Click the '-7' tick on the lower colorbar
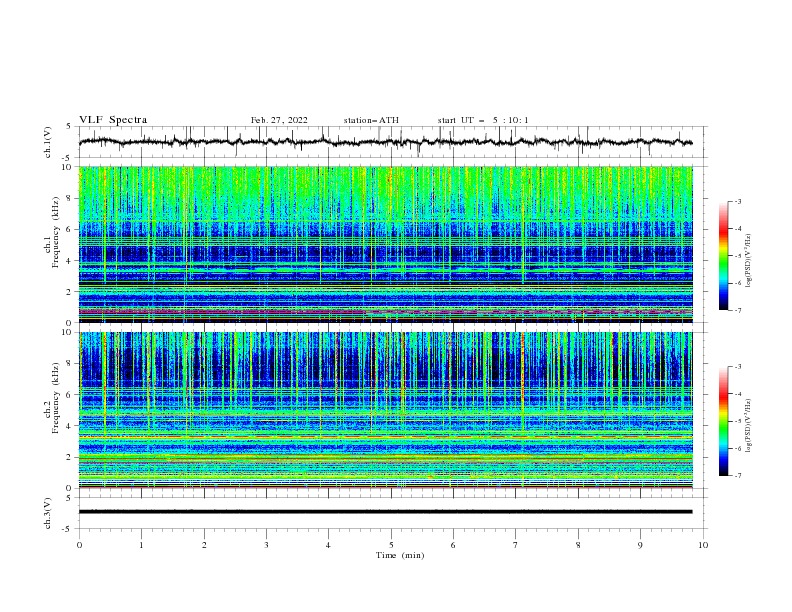 tap(737, 476)
